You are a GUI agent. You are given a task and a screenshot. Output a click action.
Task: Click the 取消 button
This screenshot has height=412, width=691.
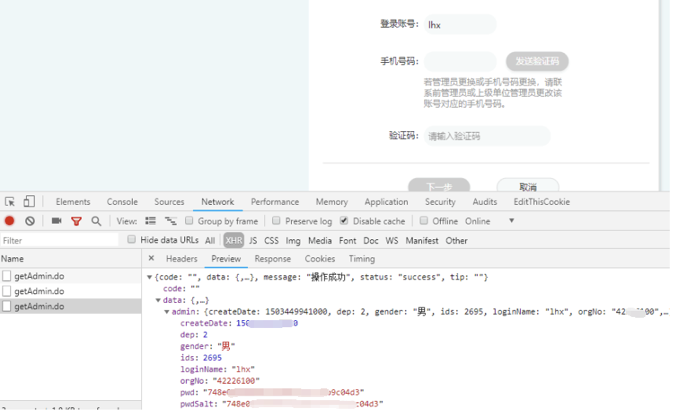[528, 186]
